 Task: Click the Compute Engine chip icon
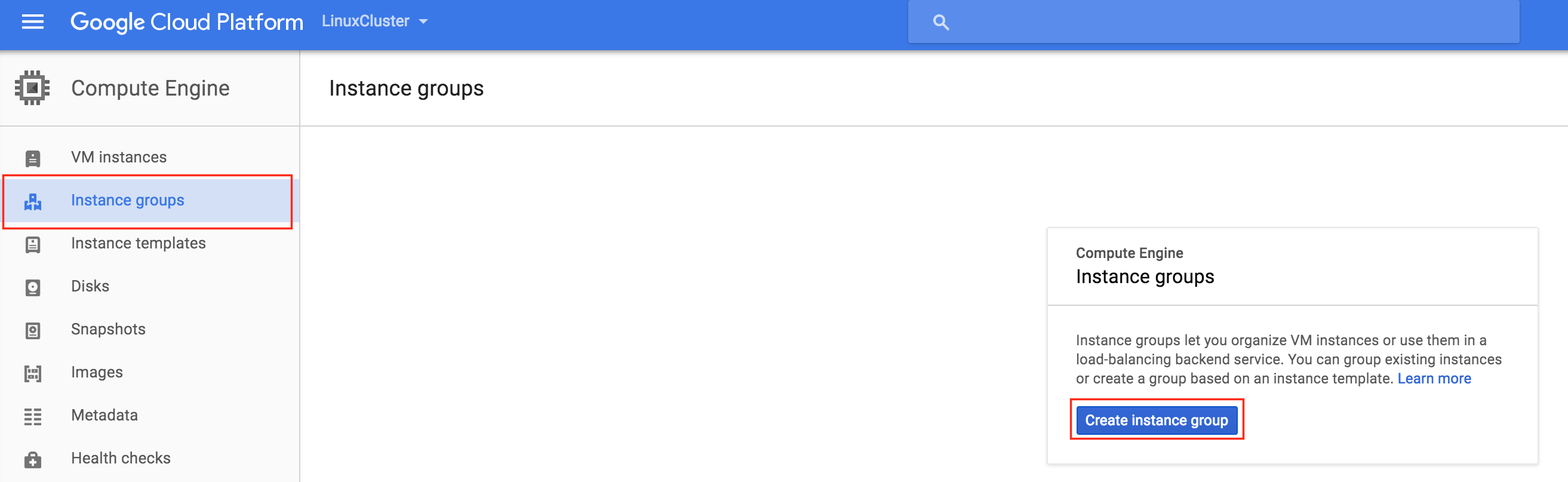pyautogui.click(x=32, y=88)
